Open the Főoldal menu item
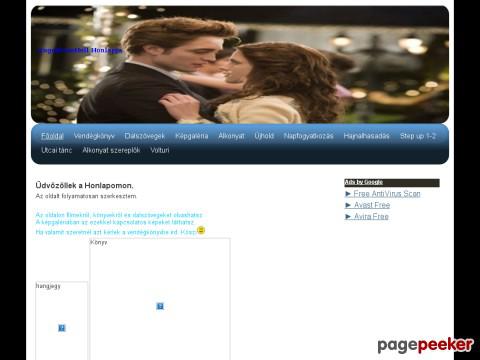The width and height of the screenshot is (480, 360). coord(52,136)
